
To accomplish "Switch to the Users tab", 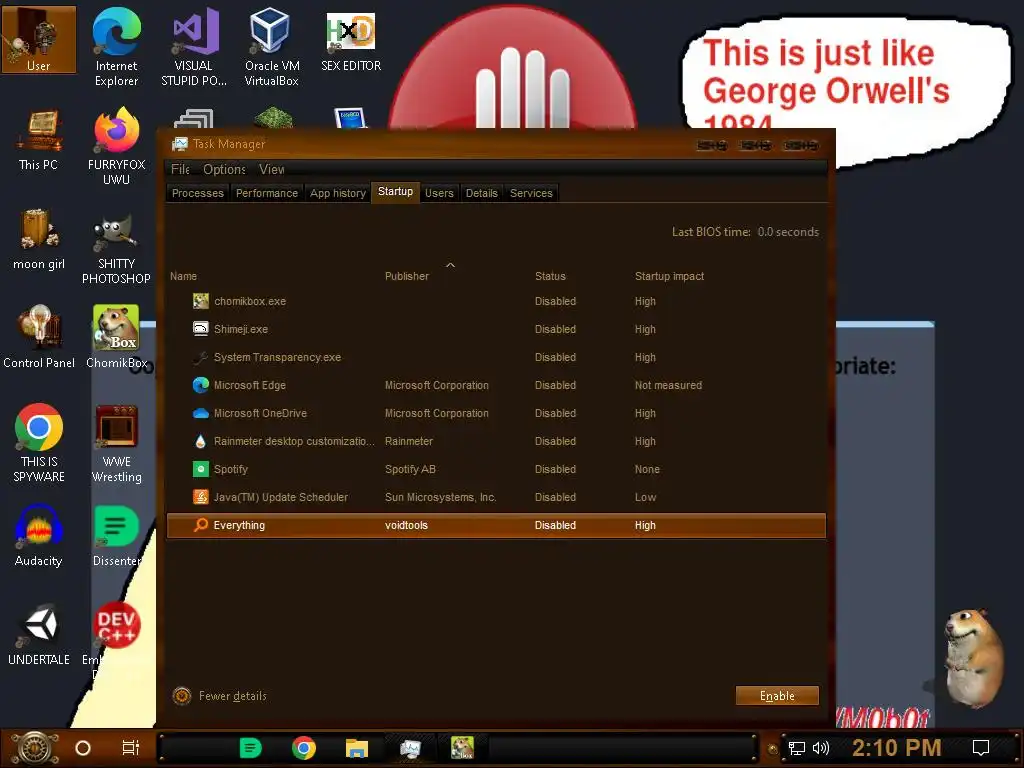I will pyautogui.click(x=439, y=193).
